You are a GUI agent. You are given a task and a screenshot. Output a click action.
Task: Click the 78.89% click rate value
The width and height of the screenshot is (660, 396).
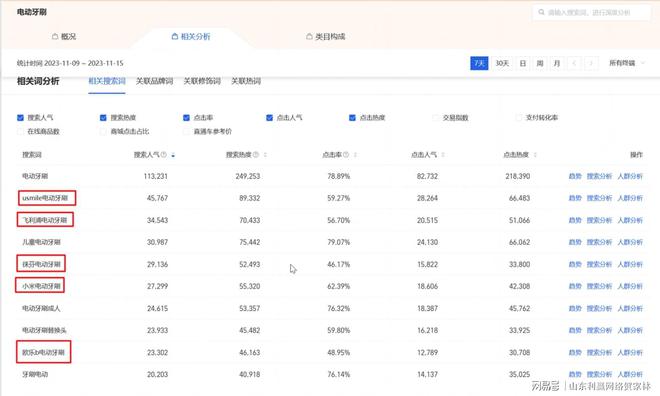pos(338,176)
